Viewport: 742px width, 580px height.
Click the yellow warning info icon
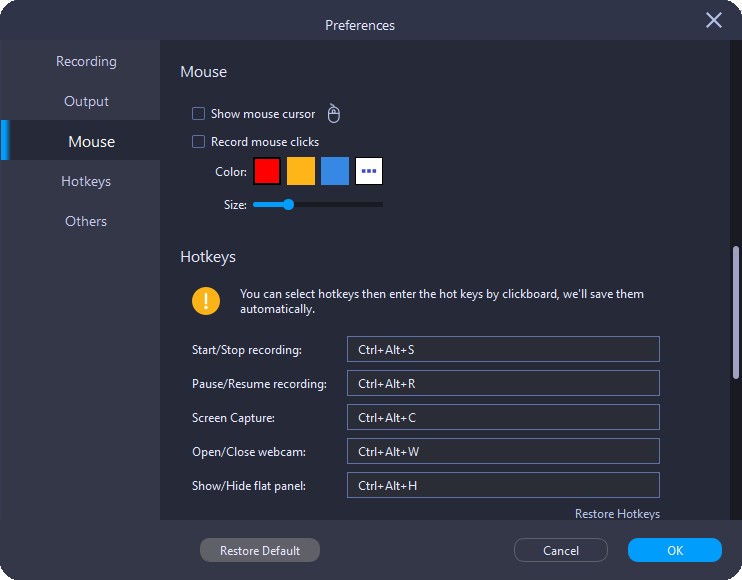click(x=207, y=301)
